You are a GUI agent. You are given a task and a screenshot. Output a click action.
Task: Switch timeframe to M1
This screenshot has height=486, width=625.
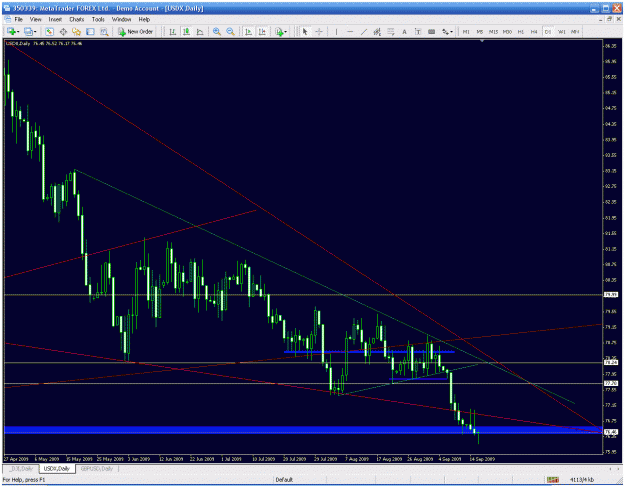[466, 31]
